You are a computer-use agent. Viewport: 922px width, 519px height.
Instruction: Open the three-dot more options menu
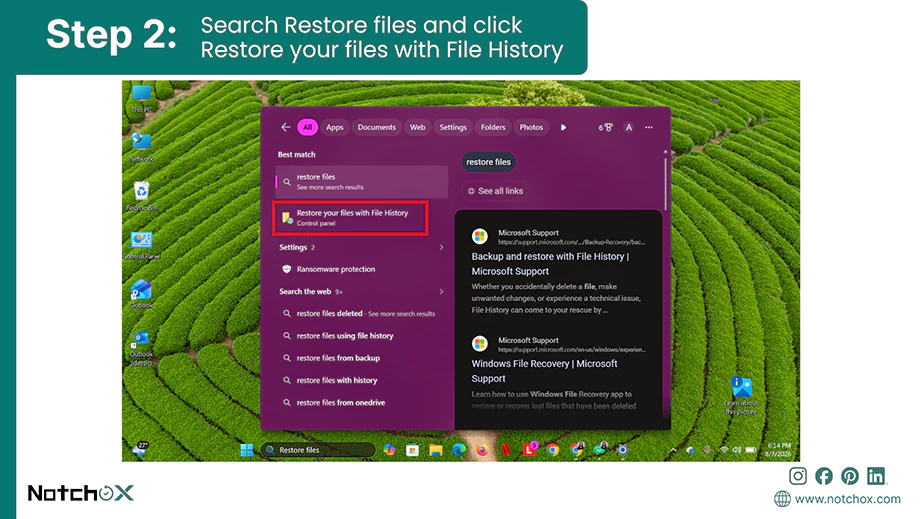(x=649, y=127)
